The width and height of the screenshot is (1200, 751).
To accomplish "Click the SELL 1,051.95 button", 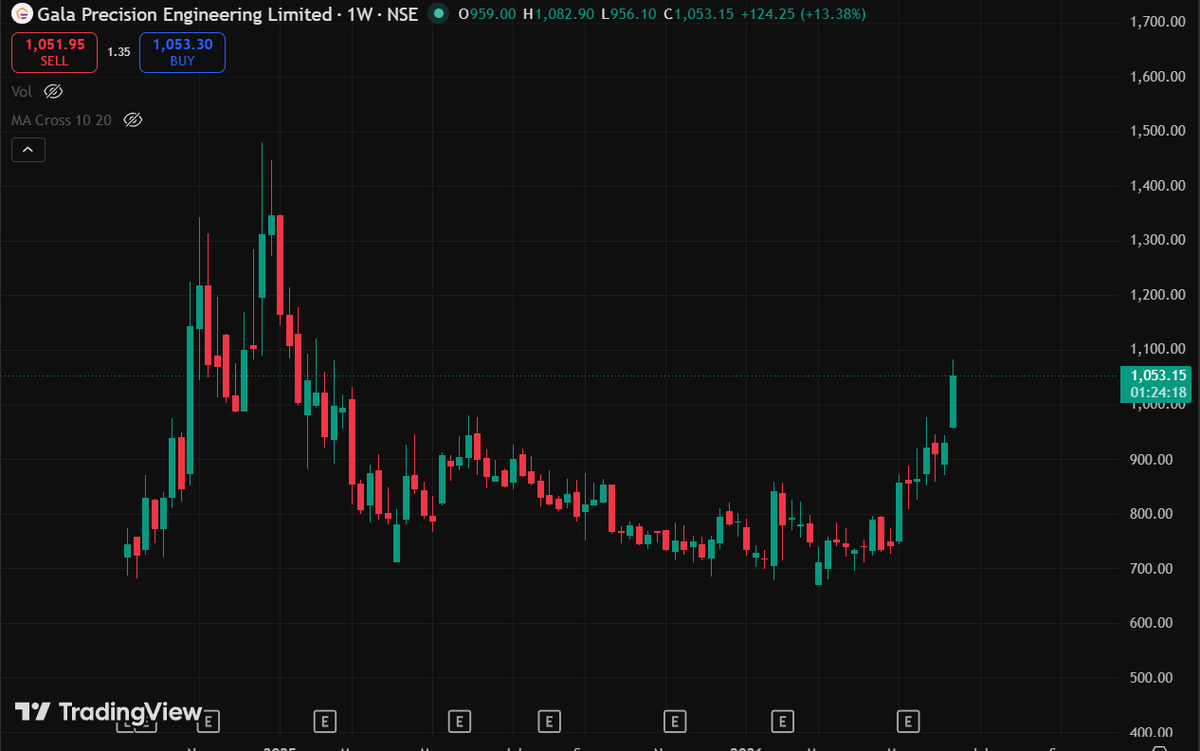I will point(54,52).
